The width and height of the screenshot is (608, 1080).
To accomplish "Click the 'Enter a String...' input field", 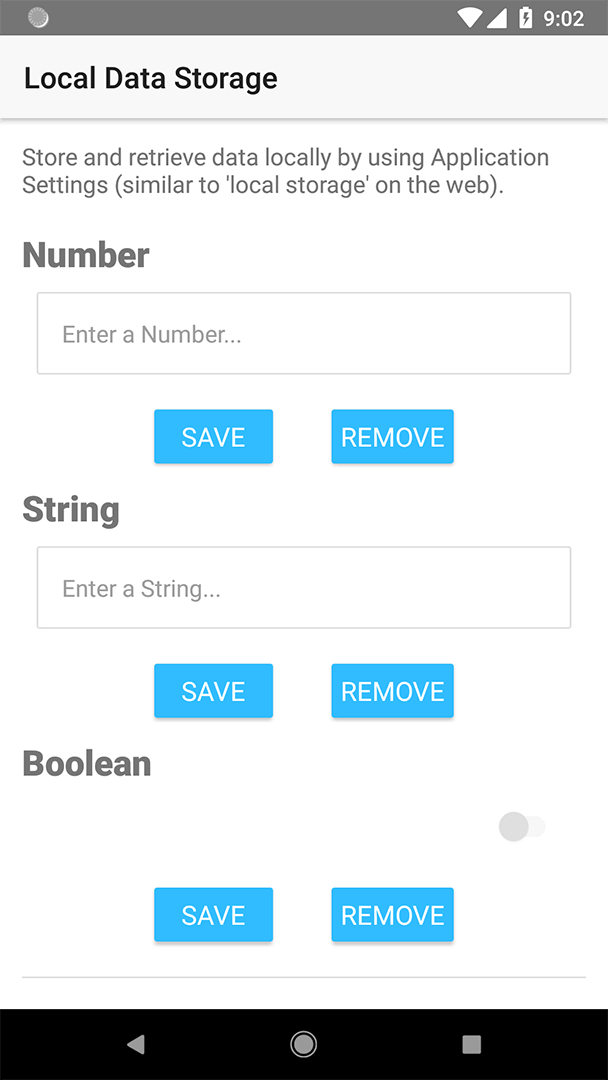I will [x=304, y=587].
